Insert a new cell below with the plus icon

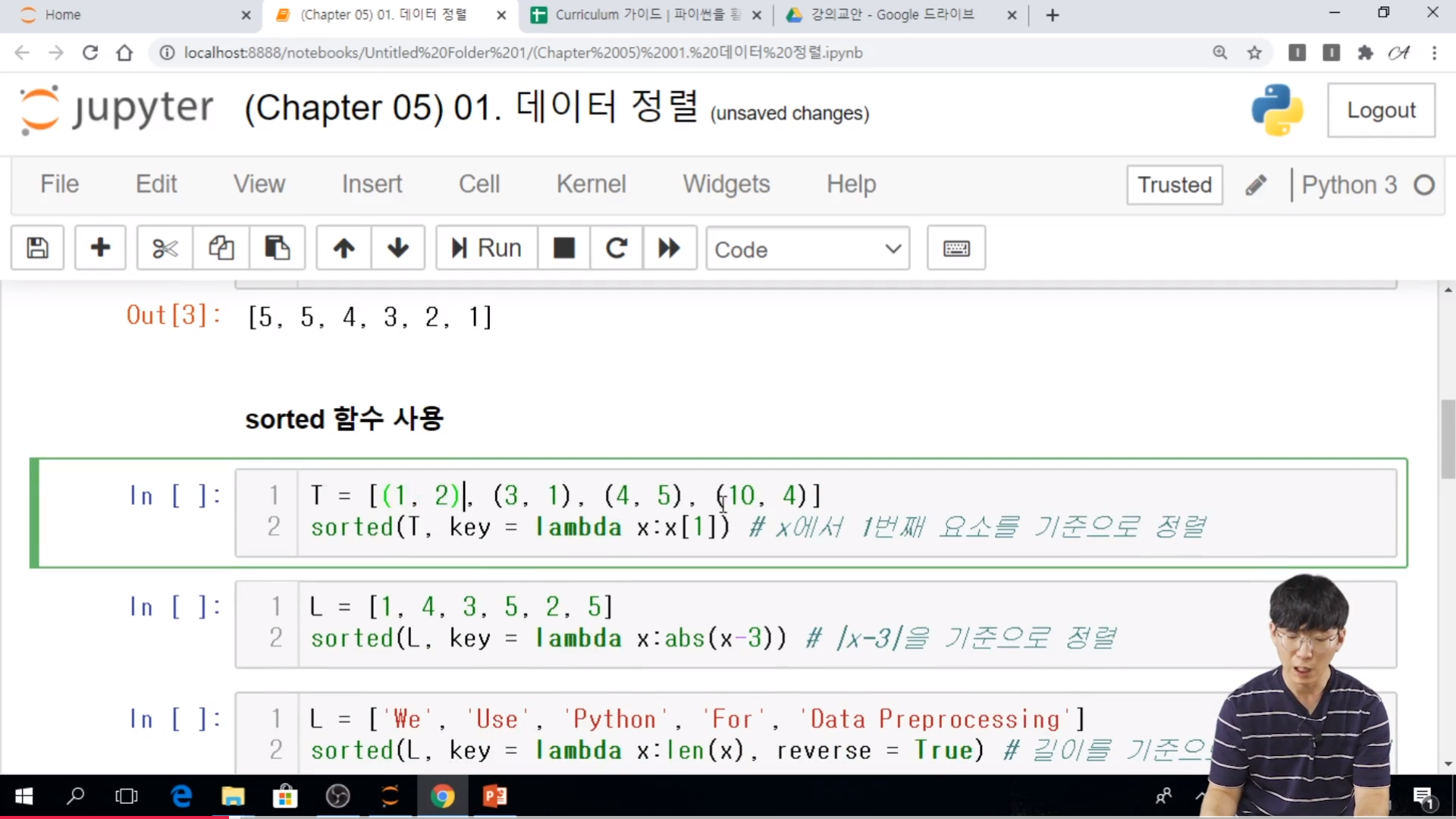click(100, 248)
